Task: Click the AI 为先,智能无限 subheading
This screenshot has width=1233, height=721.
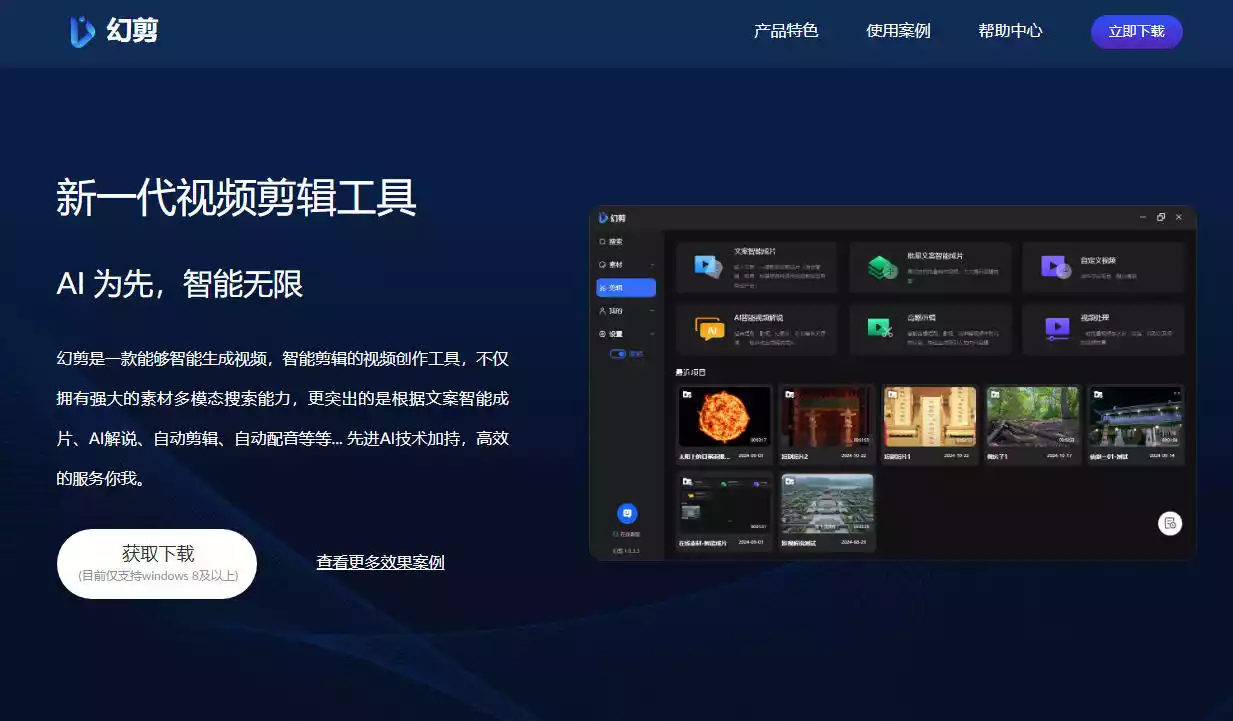Action: [x=180, y=284]
